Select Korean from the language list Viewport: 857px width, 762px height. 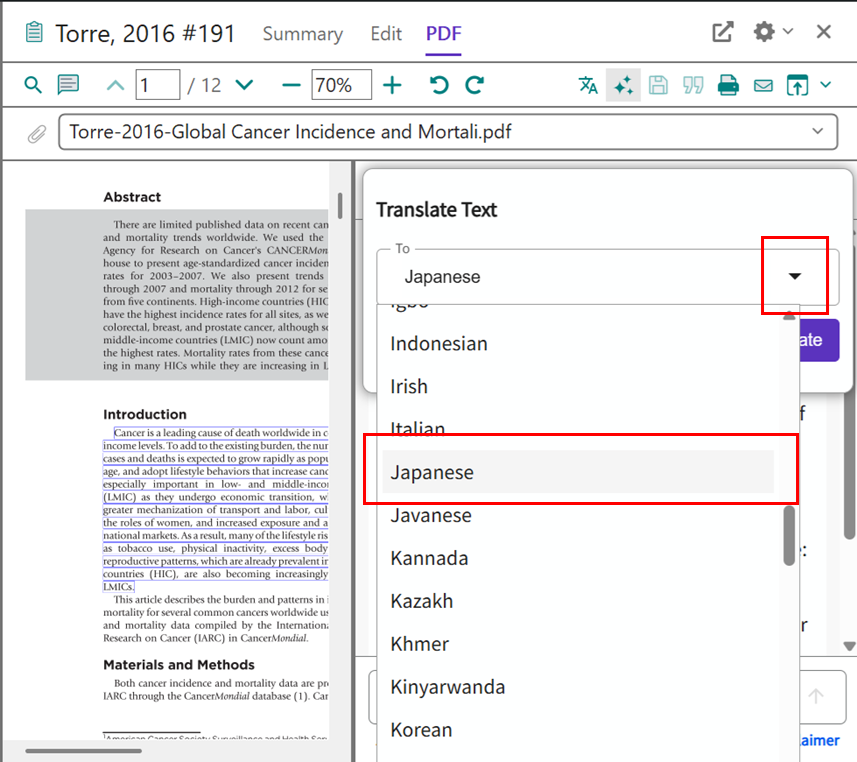(x=421, y=730)
